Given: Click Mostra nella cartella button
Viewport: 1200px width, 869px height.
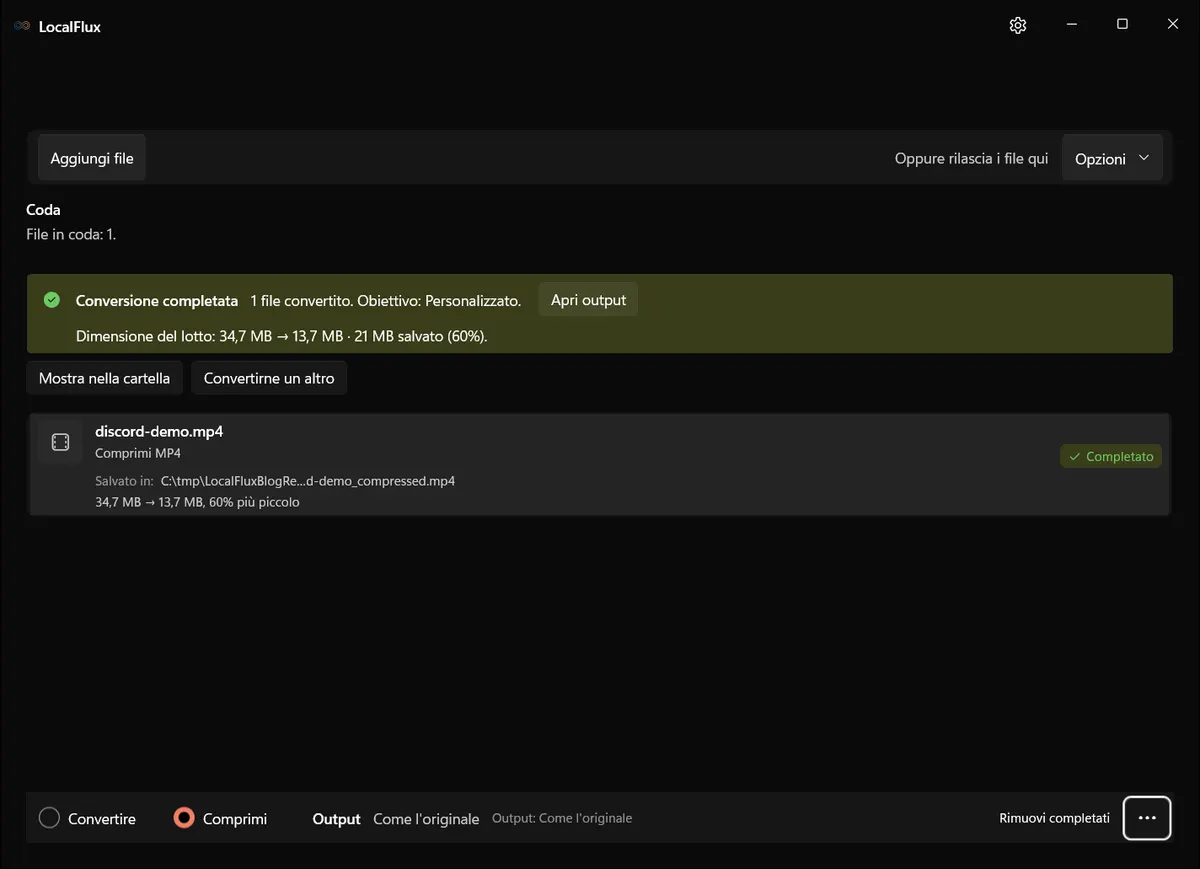Looking at the screenshot, I should click(104, 378).
